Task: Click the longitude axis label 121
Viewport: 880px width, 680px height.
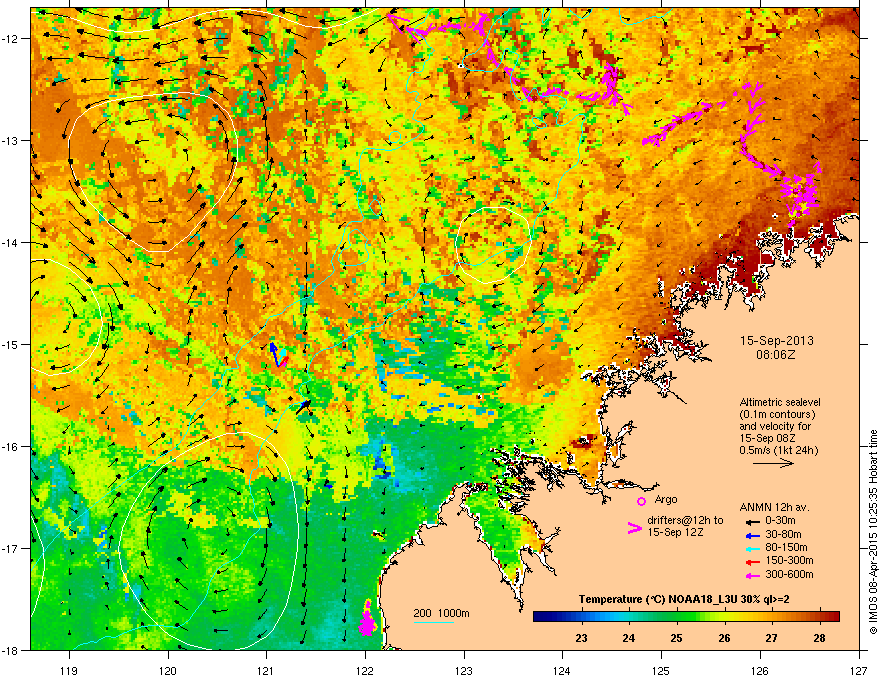Action: pos(266,670)
